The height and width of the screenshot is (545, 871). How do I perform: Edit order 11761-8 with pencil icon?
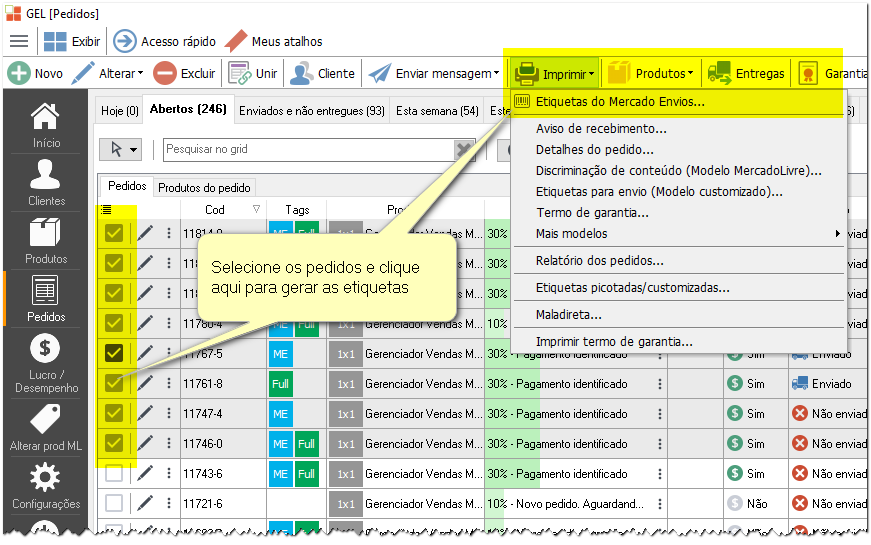point(145,383)
